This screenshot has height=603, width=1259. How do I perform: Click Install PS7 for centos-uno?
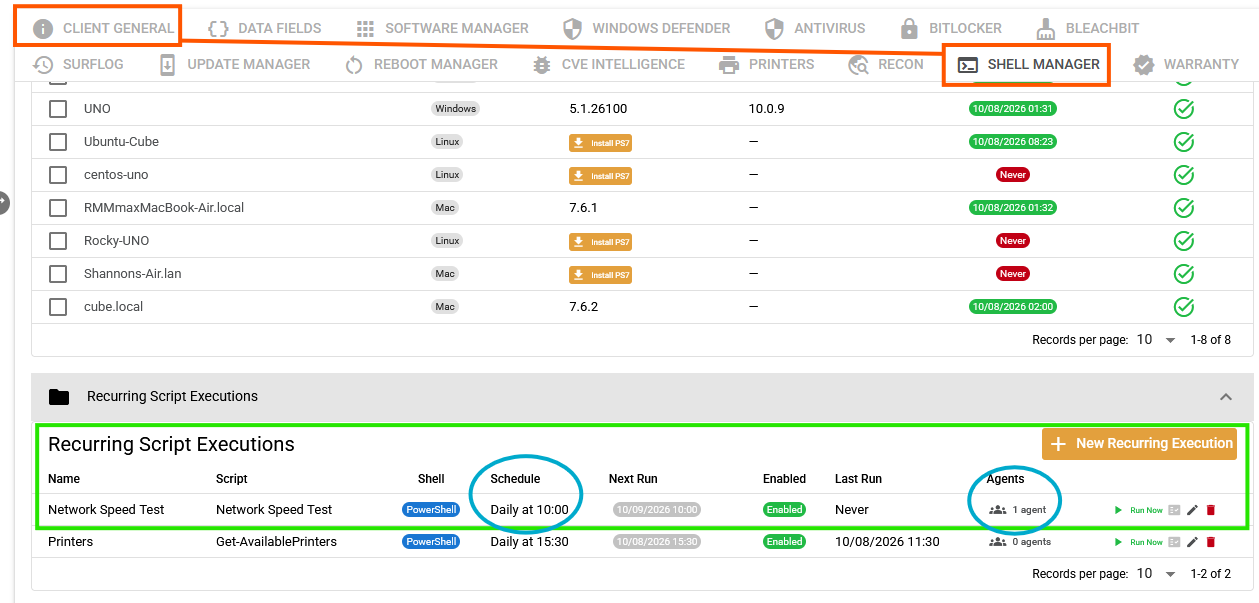[x=600, y=175]
